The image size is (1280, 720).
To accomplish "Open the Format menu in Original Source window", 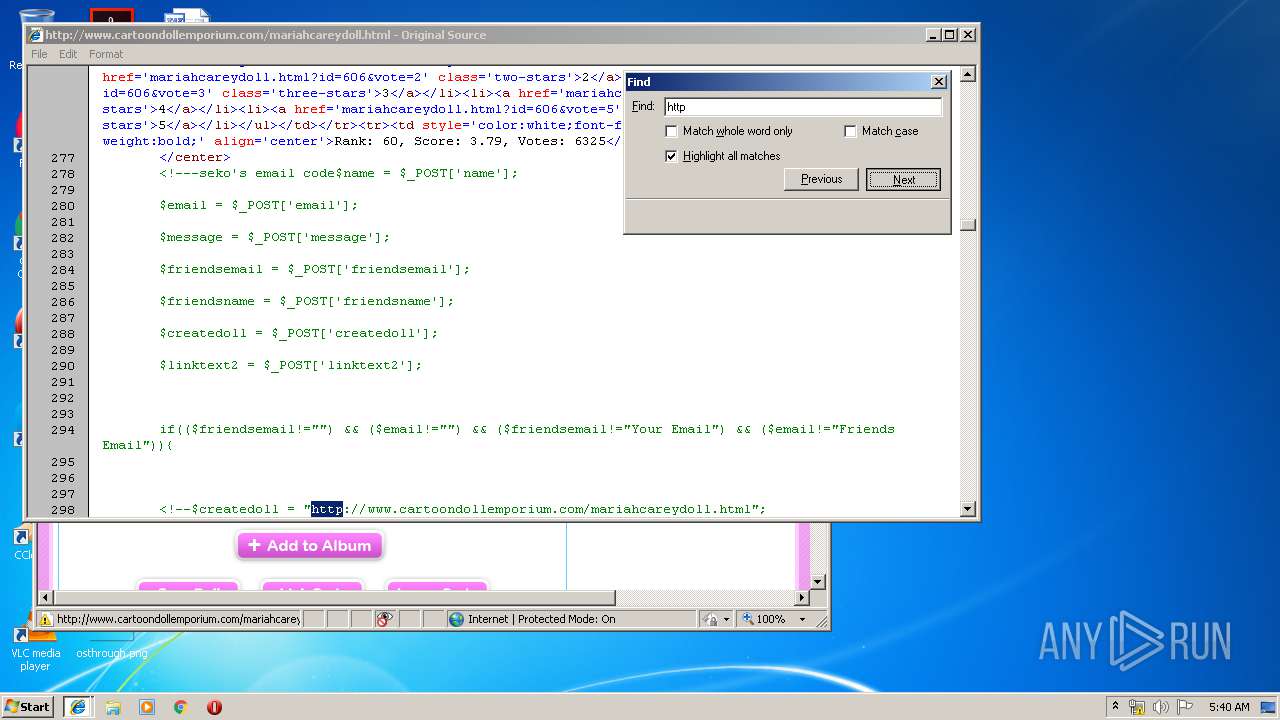I will click(106, 54).
